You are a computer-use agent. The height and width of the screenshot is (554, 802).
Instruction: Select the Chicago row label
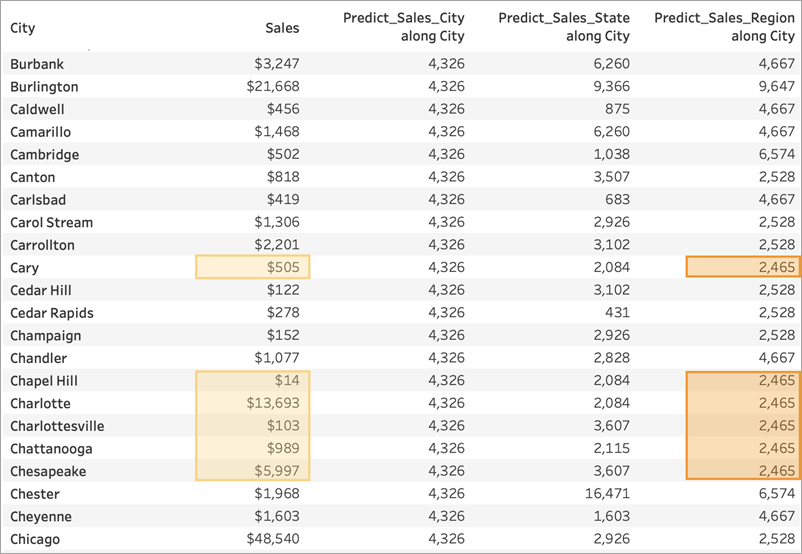pos(35,539)
